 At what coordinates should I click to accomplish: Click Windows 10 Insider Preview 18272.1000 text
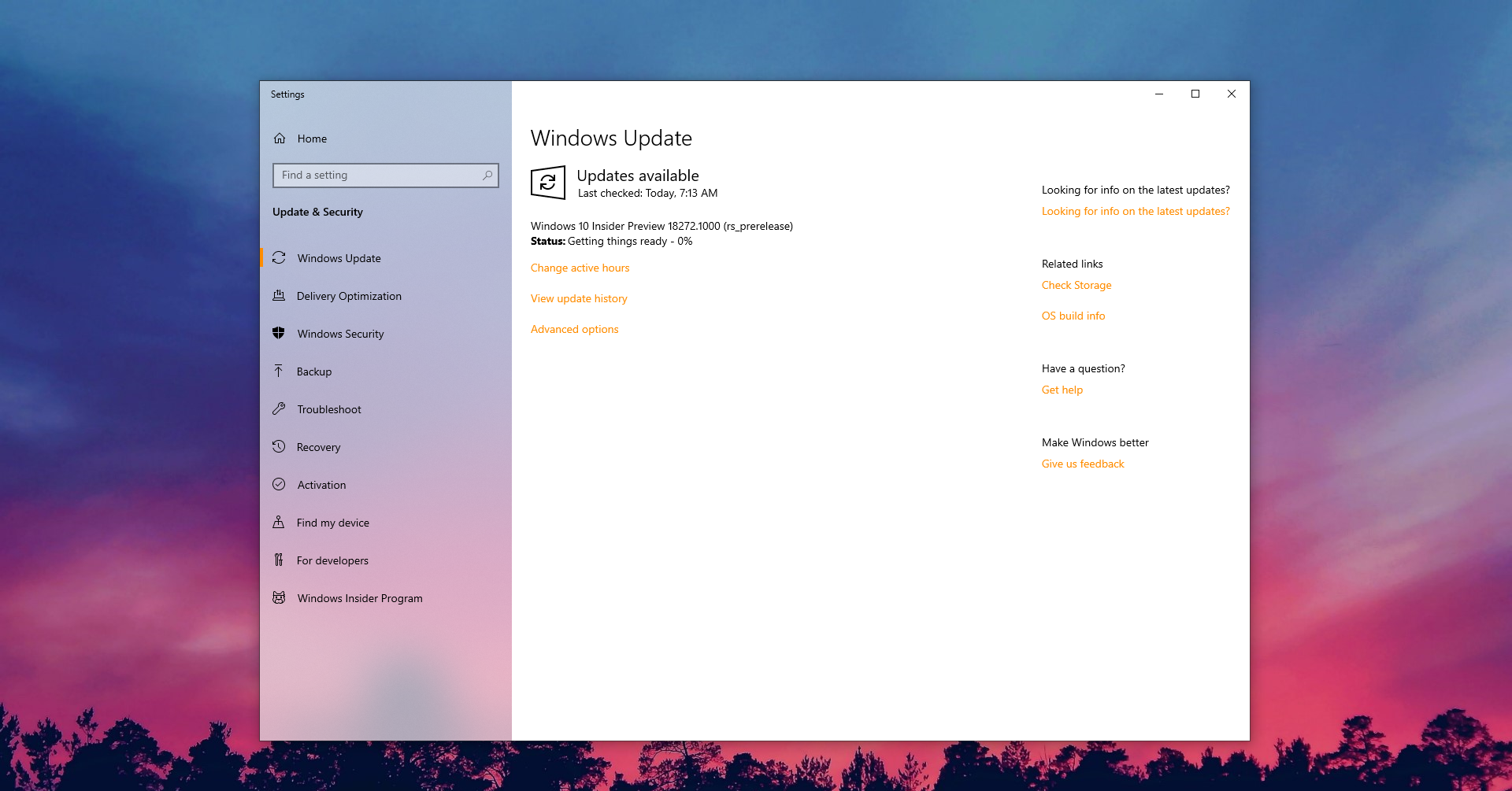point(661,226)
